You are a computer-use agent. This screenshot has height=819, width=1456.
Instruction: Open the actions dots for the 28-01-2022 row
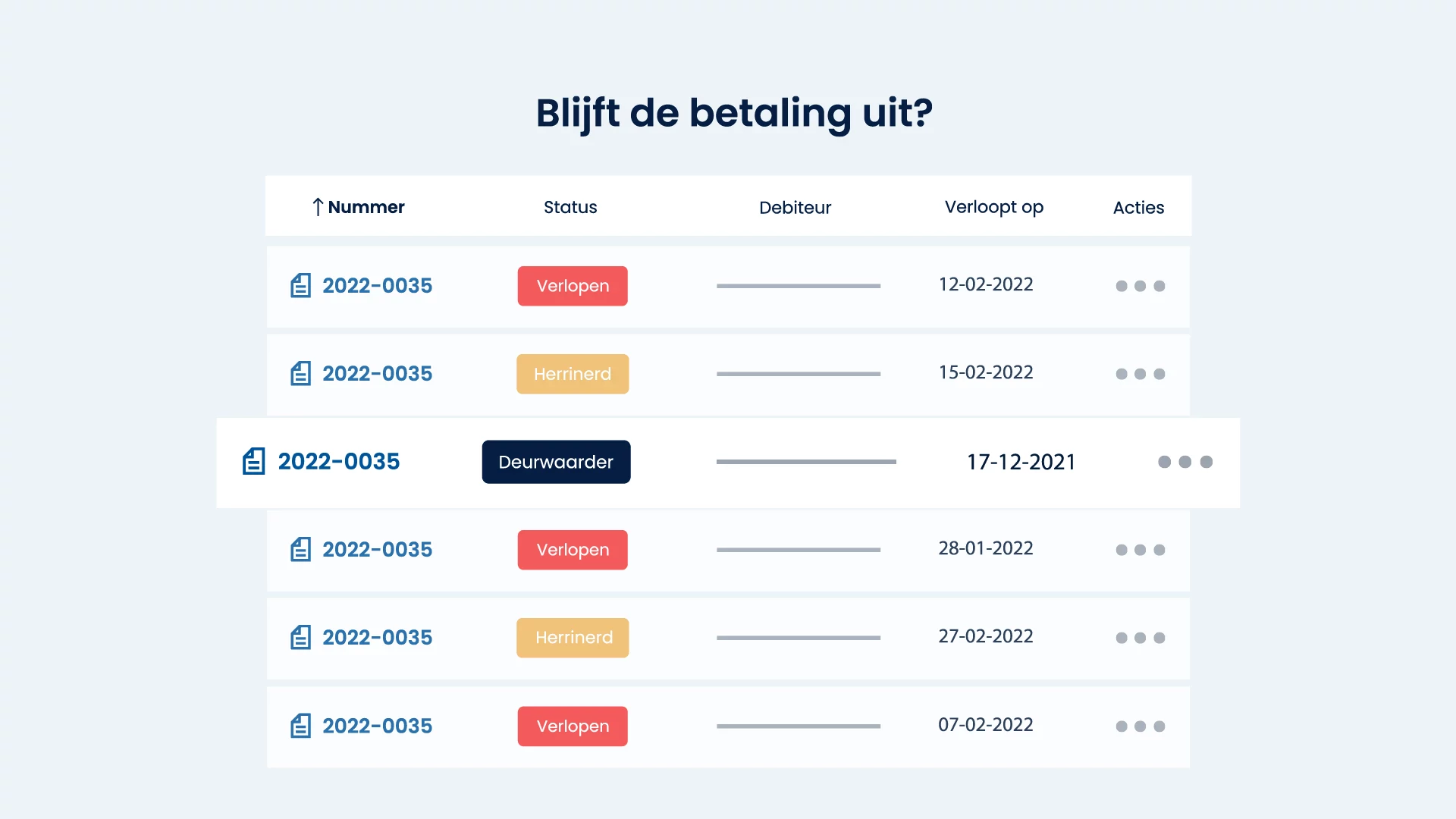[x=1140, y=550]
